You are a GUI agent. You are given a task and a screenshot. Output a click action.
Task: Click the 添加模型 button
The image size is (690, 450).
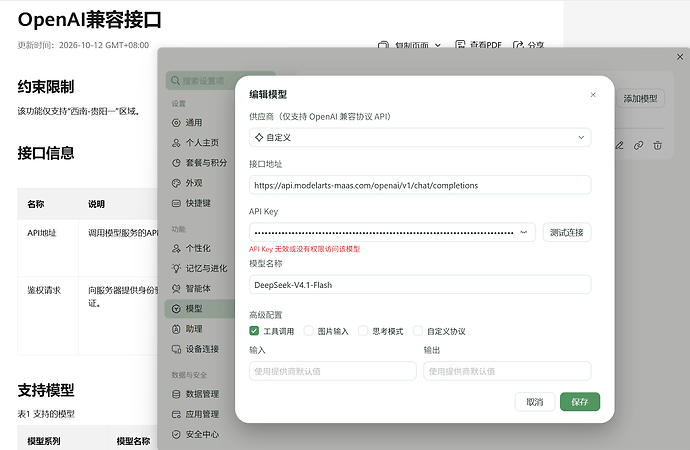(640, 99)
